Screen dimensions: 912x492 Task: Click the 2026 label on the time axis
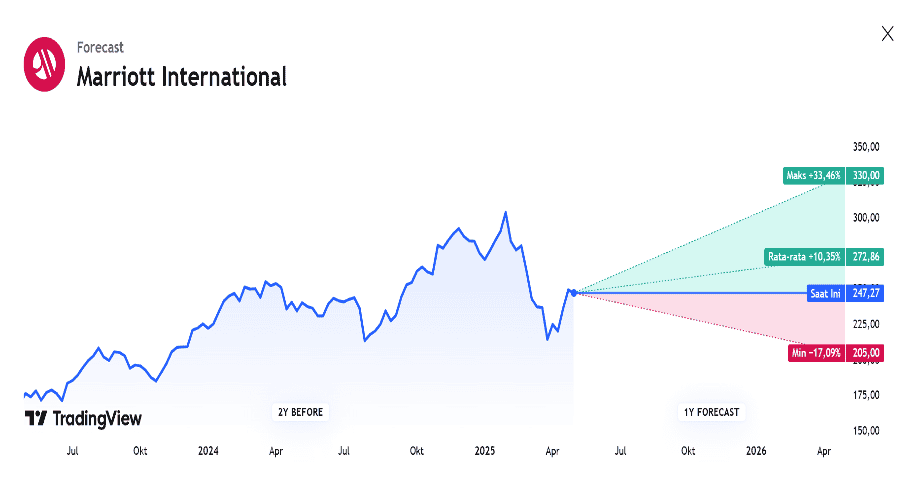click(757, 452)
